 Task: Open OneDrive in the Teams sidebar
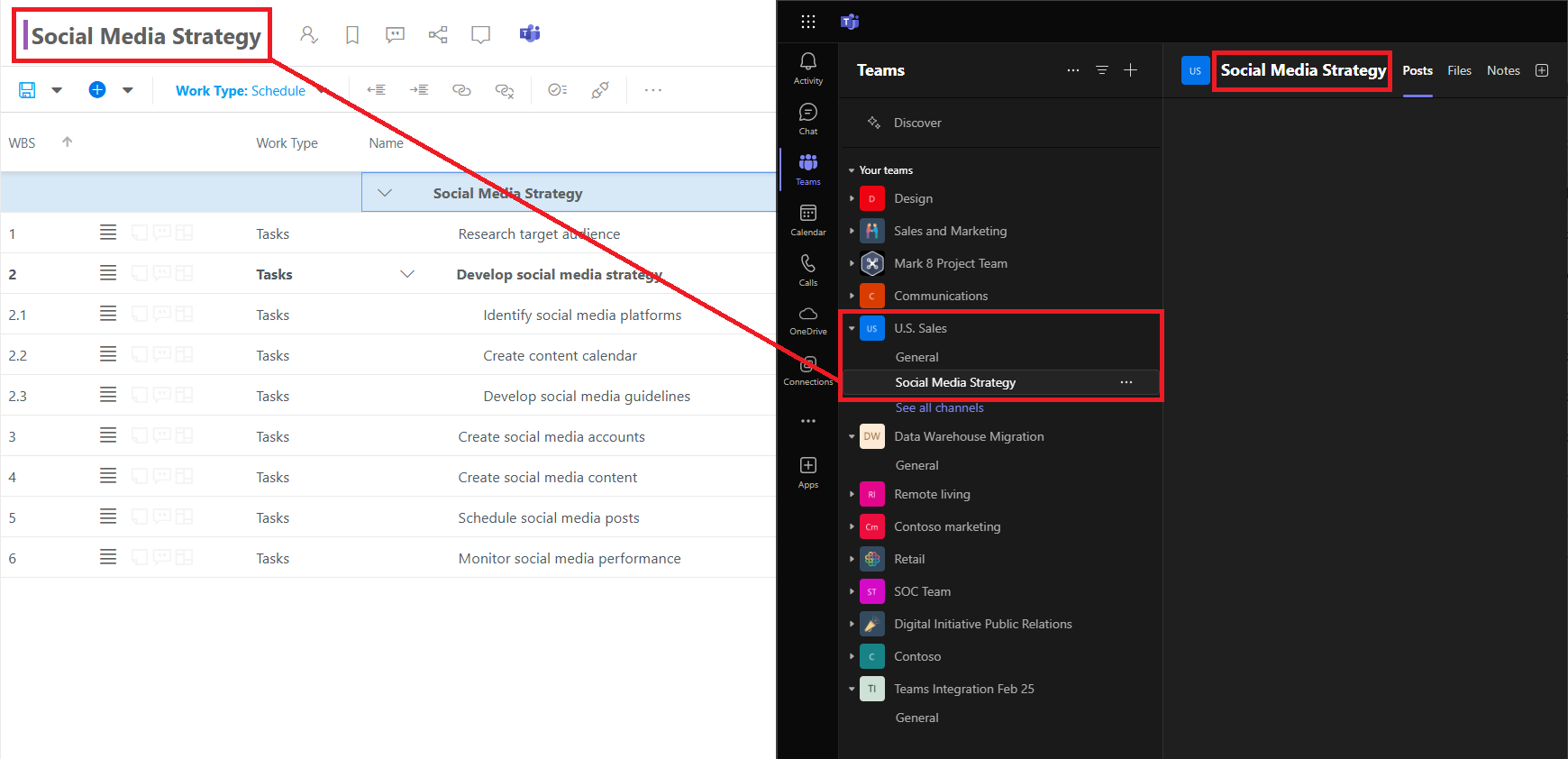tap(808, 321)
